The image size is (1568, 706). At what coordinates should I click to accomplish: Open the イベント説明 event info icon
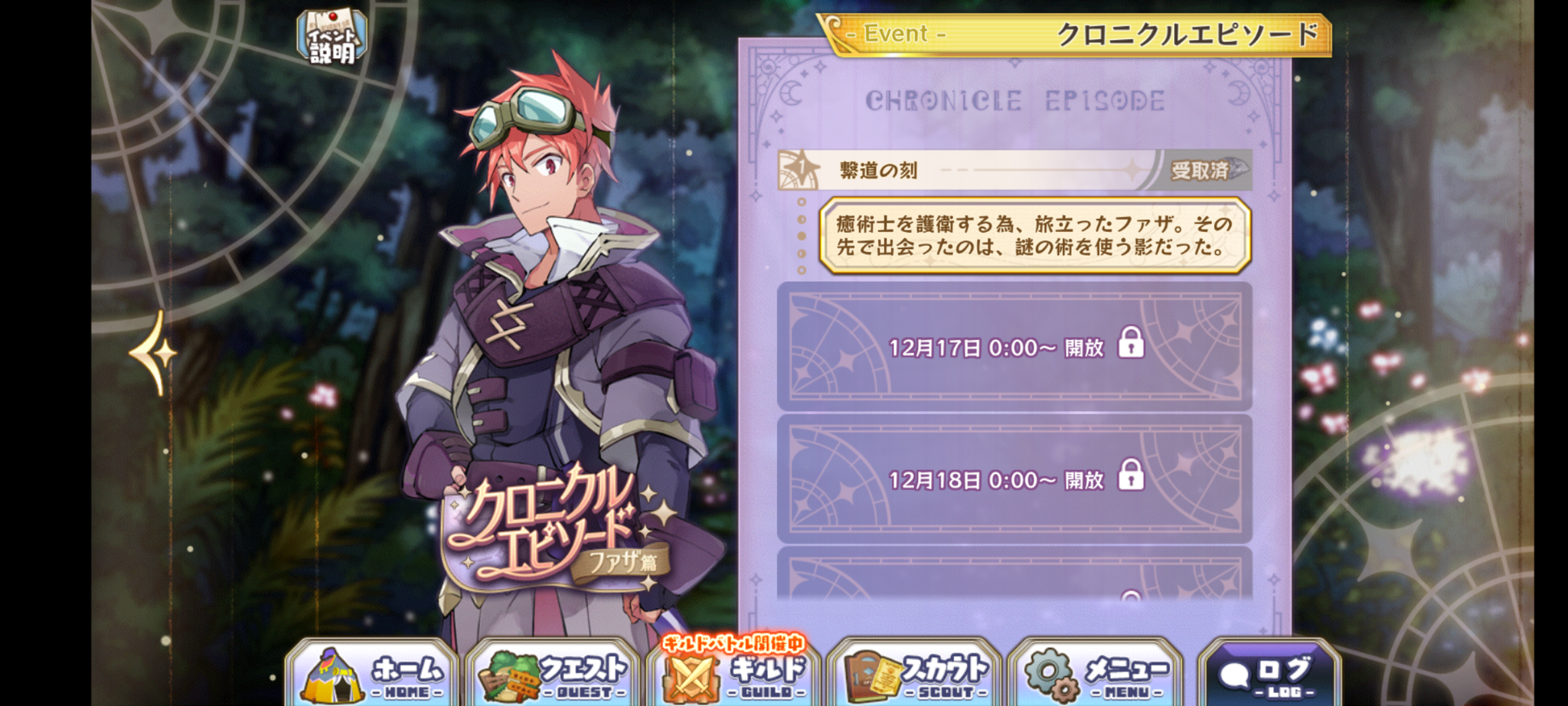pyautogui.click(x=332, y=37)
